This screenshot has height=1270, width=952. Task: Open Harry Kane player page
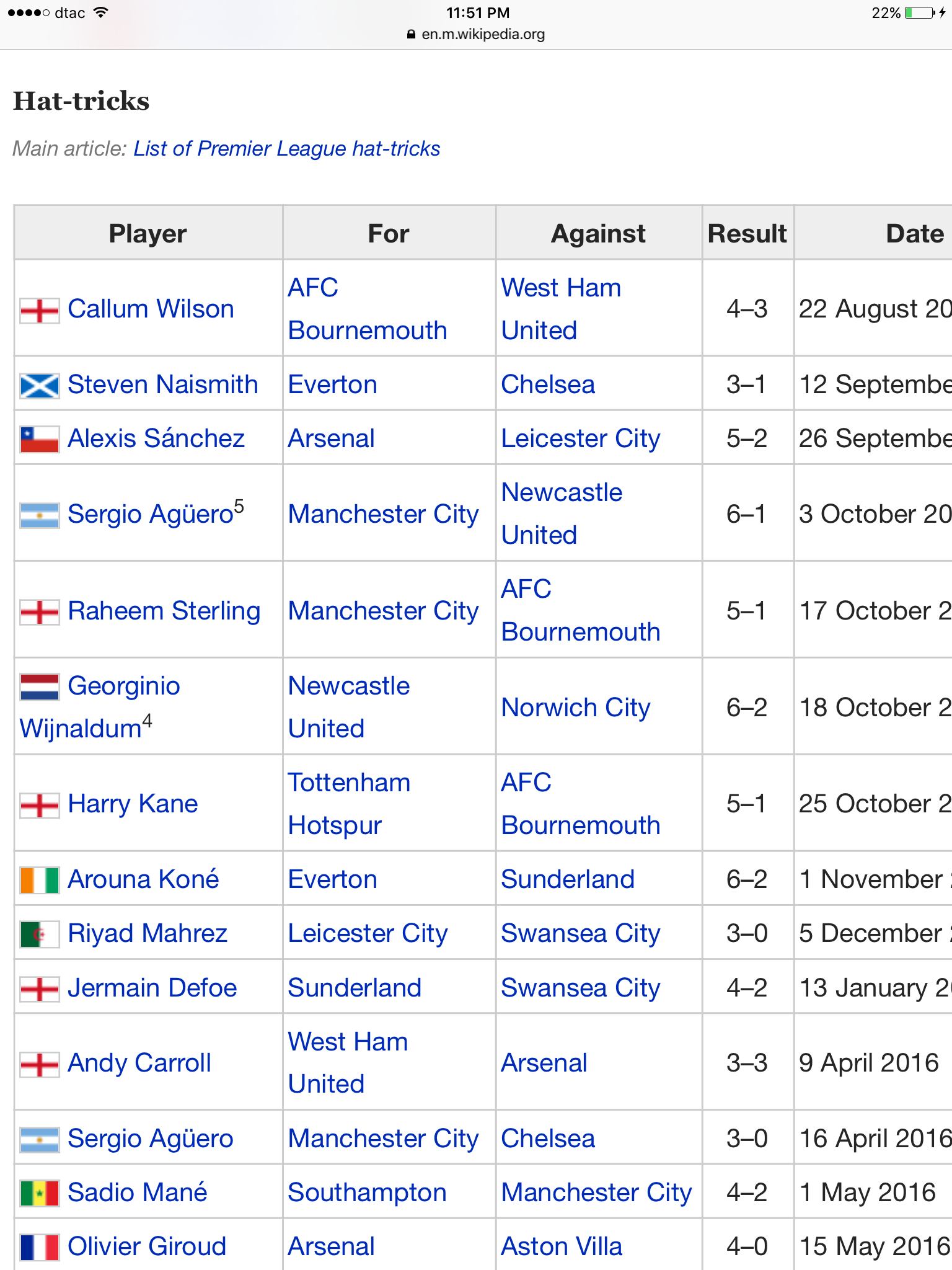point(133,804)
